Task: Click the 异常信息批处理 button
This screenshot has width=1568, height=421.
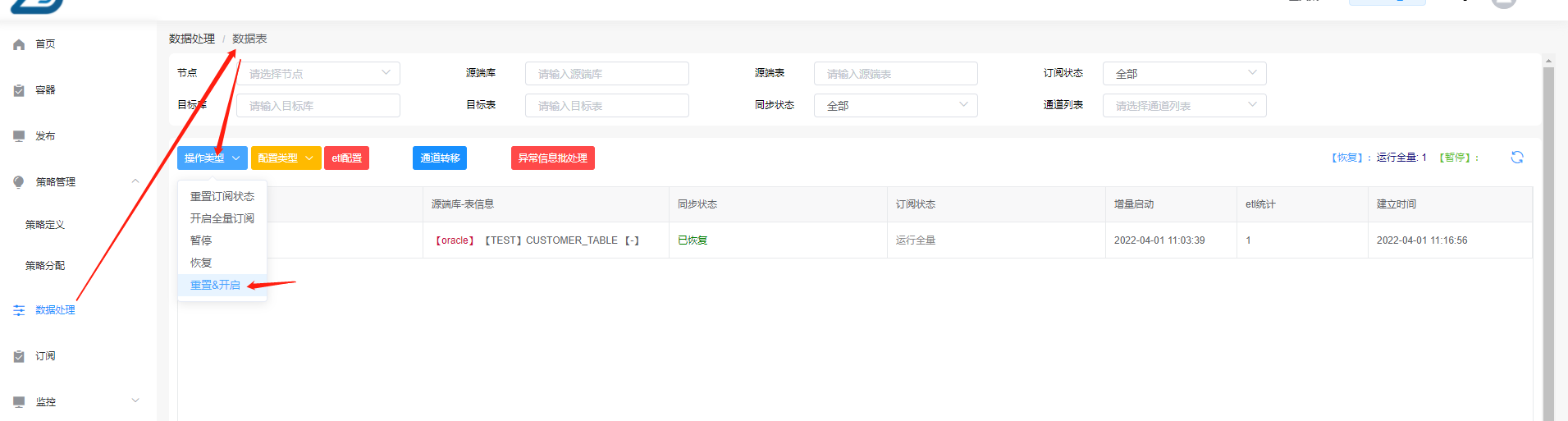Action: (x=552, y=158)
